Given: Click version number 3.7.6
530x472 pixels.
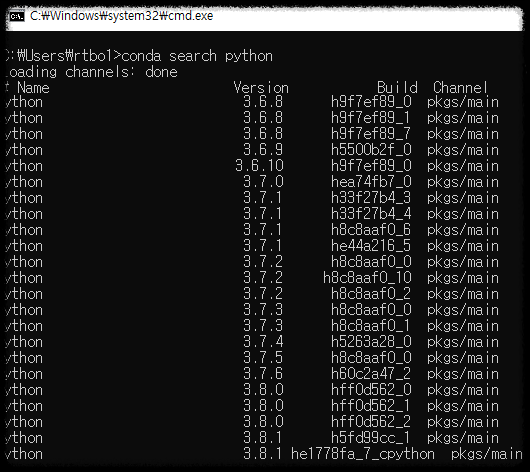Looking at the screenshot, I should coord(263,374).
